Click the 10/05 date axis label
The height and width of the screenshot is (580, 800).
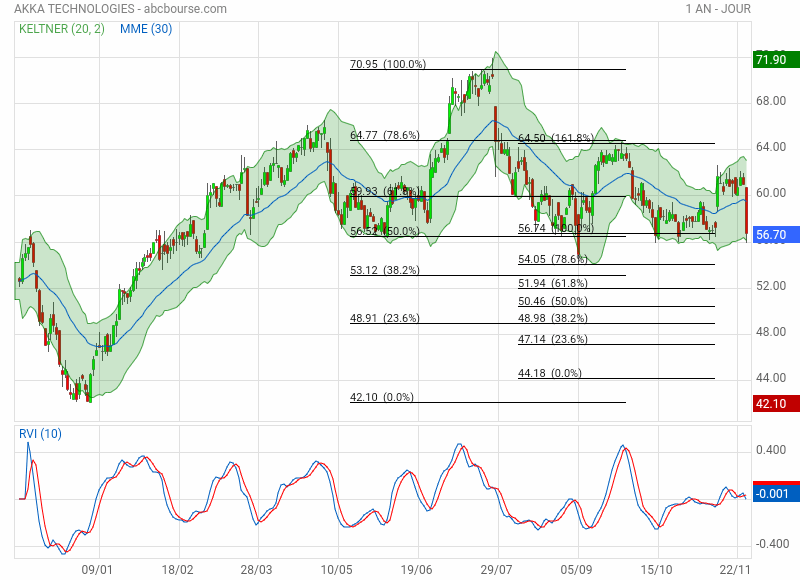(x=336, y=569)
